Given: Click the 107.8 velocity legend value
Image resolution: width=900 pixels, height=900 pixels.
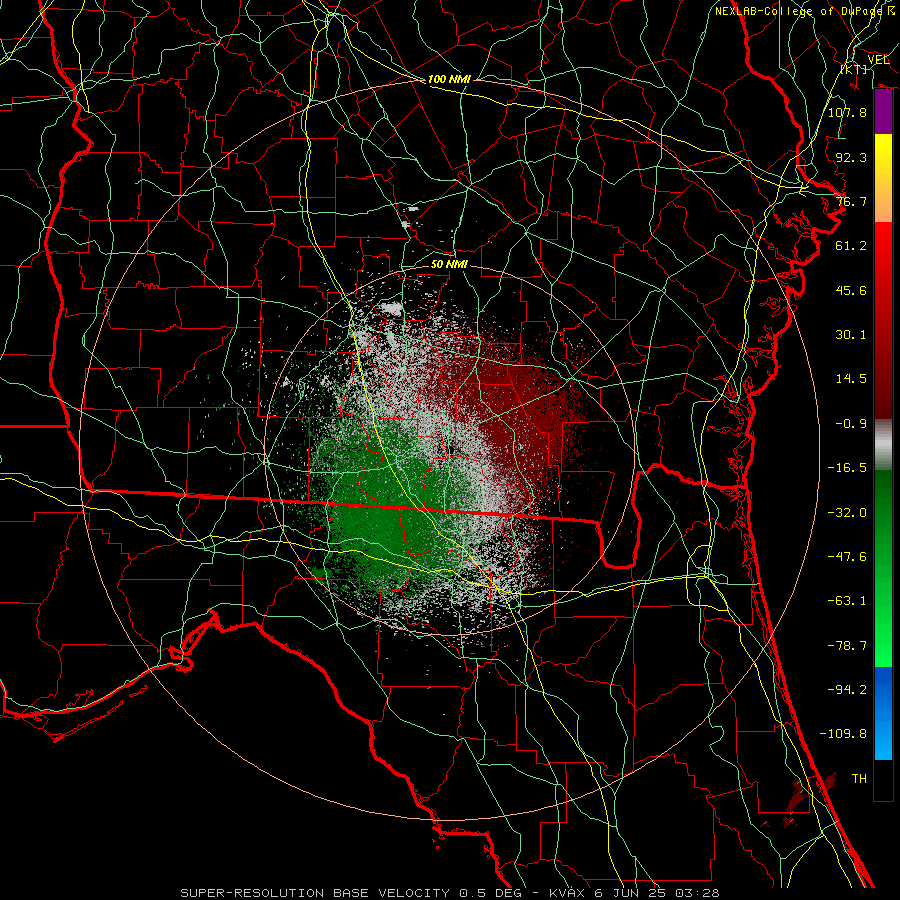Looking at the screenshot, I should (847, 112).
